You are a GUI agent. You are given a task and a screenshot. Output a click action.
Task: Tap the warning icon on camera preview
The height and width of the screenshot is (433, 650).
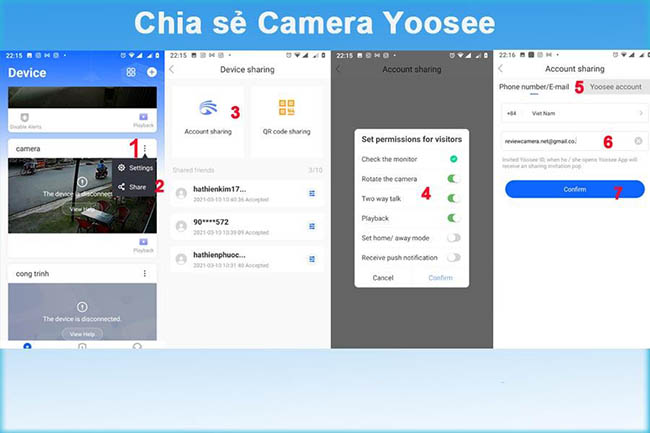click(82, 181)
